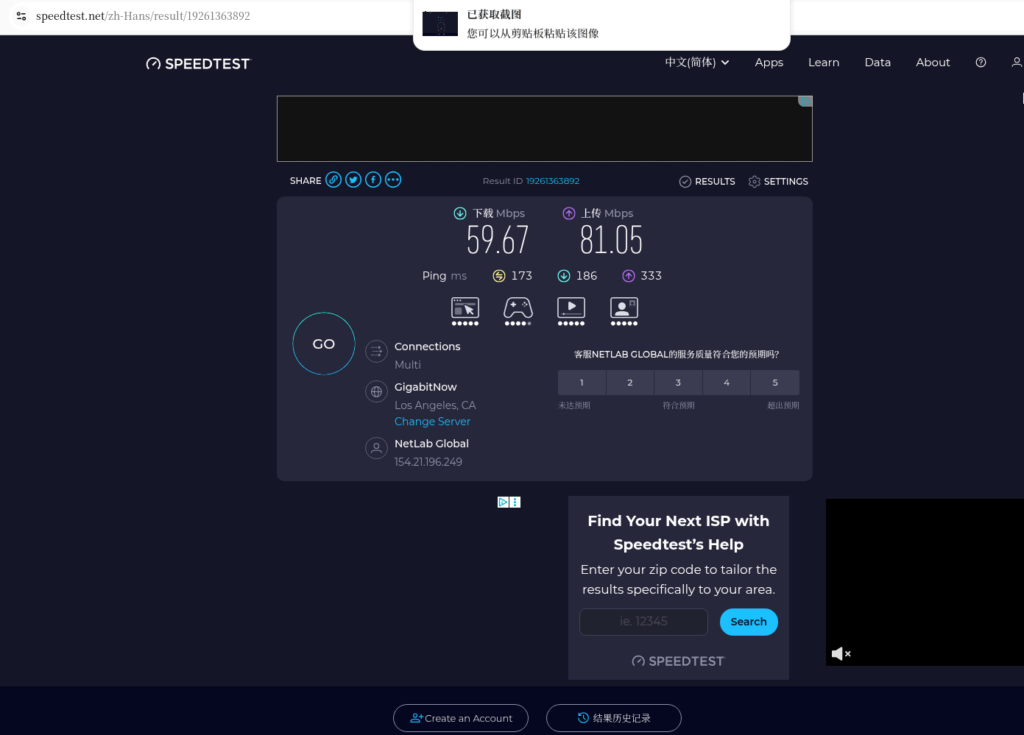
Task: Share result on Twitter icon
Action: coord(353,180)
